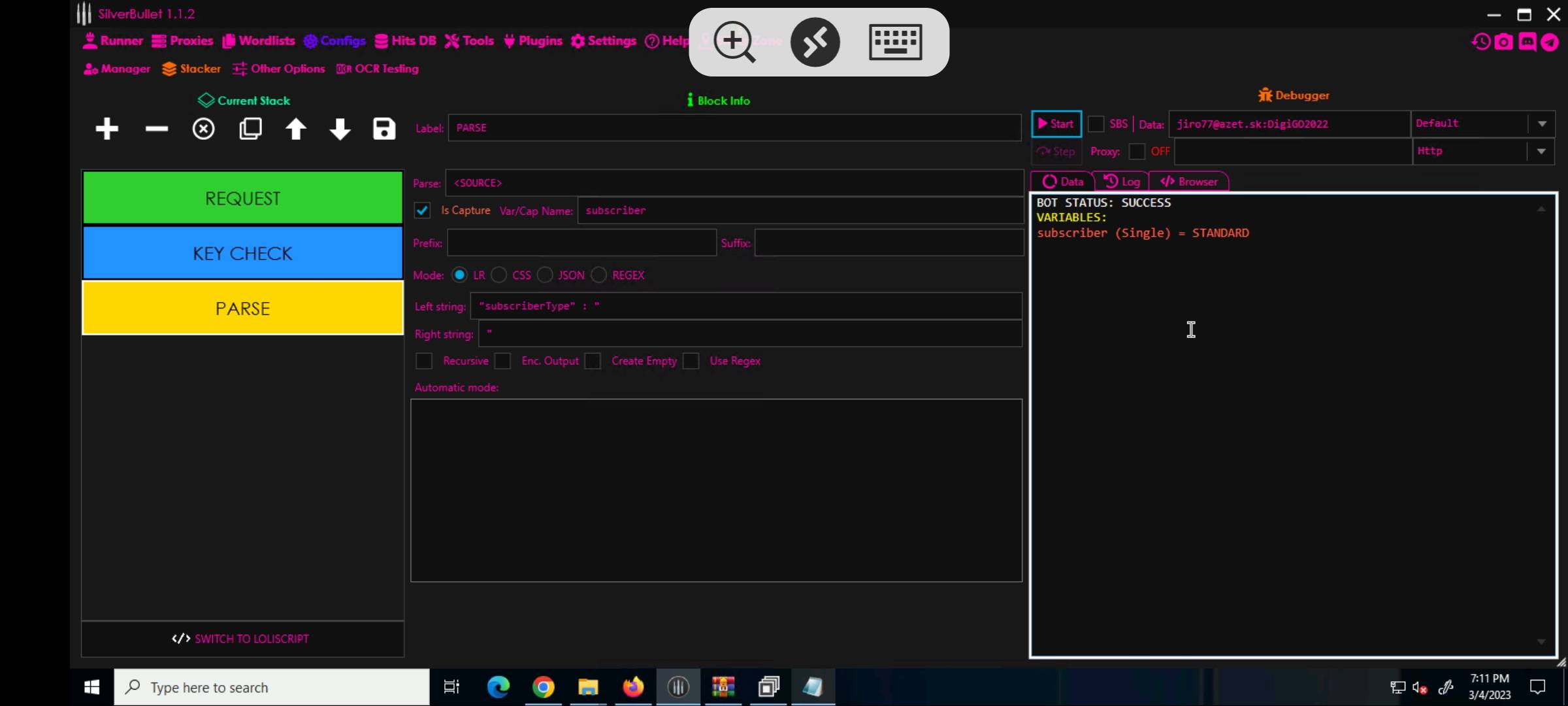This screenshot has height=706, width=1568.
Task: Enable the Recursive checkbox
Action: click(424, 361)
